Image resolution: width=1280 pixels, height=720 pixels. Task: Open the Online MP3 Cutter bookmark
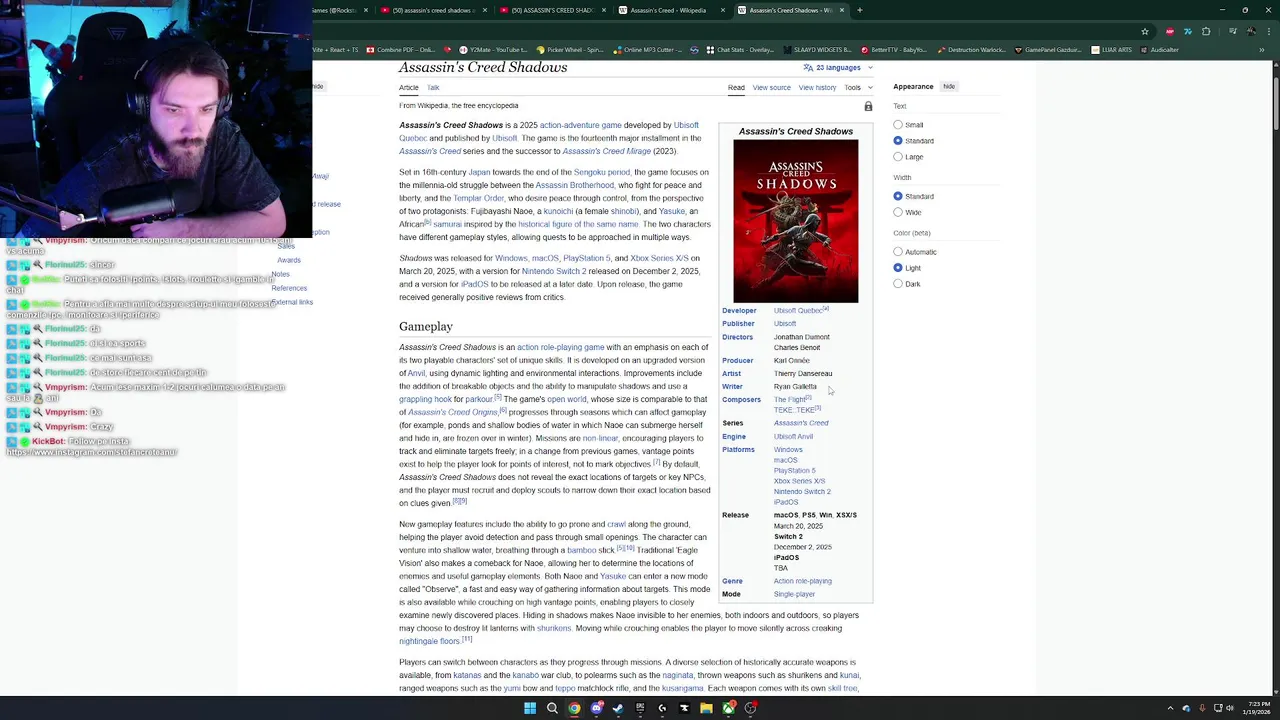pyautogui.click(x=648, y=50)
